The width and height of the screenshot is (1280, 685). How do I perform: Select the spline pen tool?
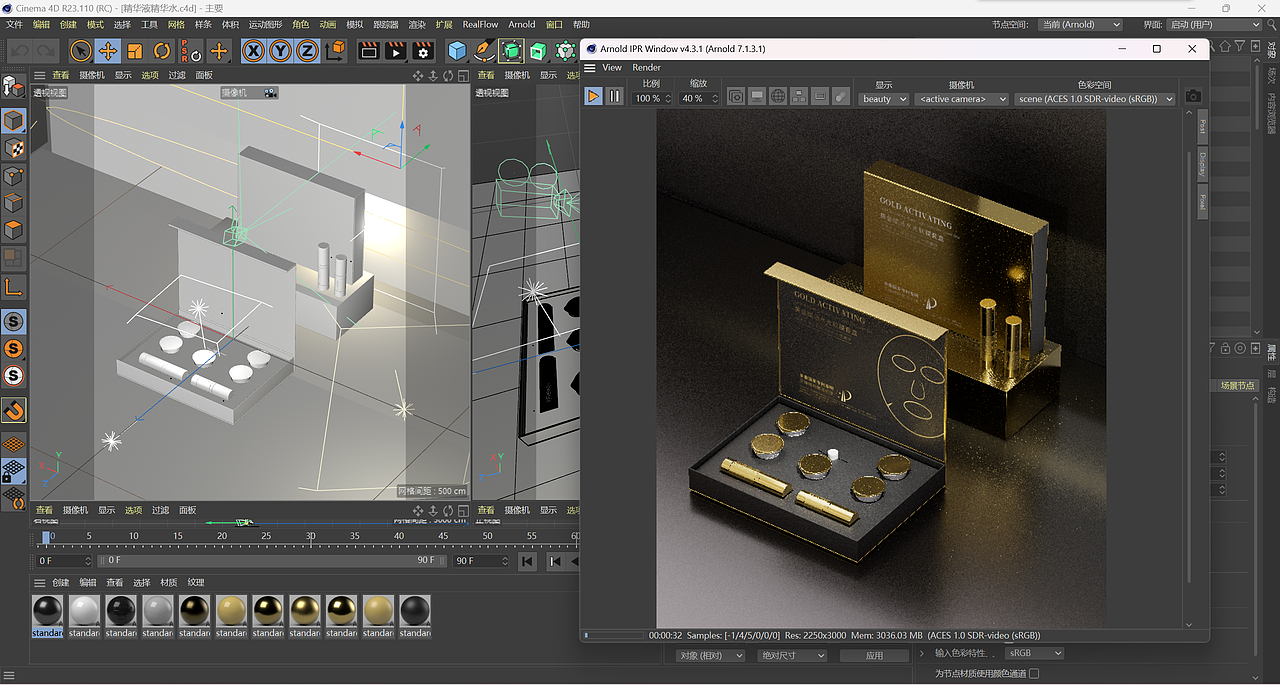(x=484, y=51)
